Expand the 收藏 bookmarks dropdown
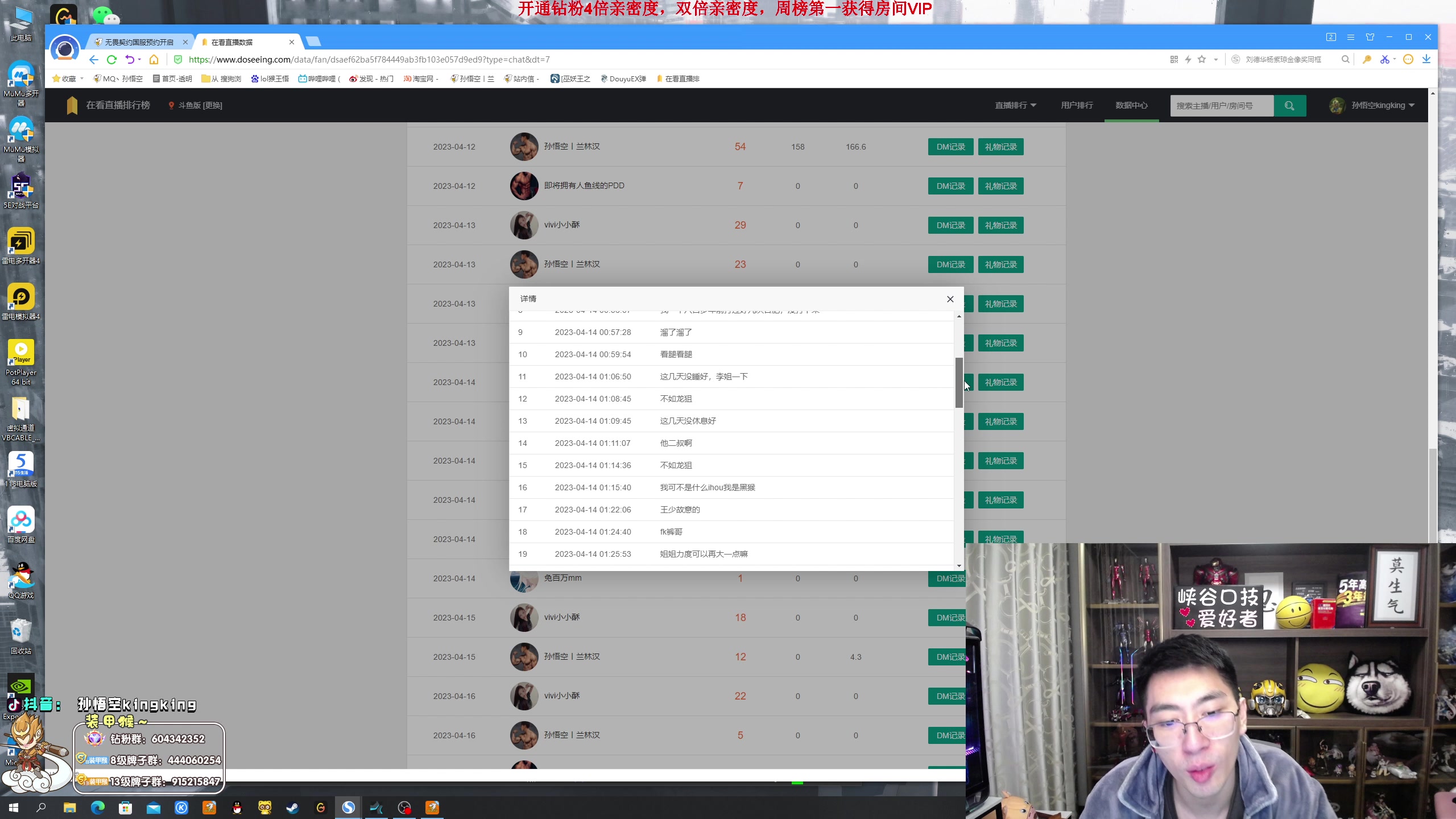The image size is (1456, 819). 68,79
